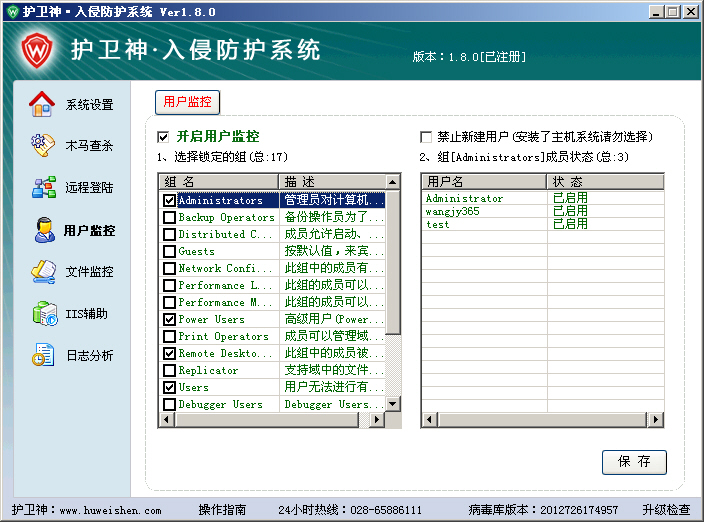This screenshot has height=522, width=704.
Task: Select 用户监控 user icon in sidebar
Action: point(44,230)
